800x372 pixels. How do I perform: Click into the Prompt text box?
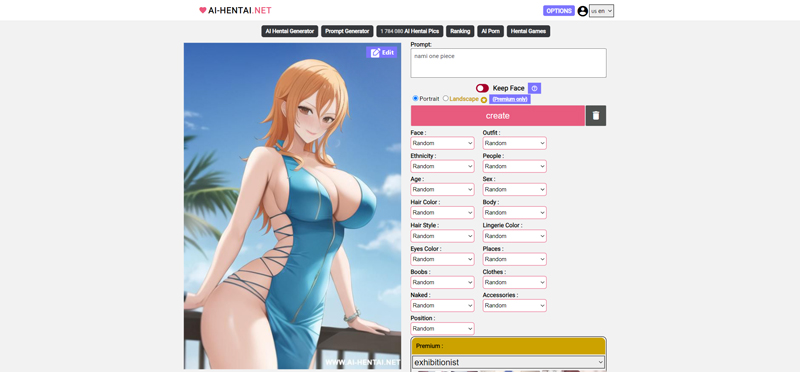click(509, 63)
